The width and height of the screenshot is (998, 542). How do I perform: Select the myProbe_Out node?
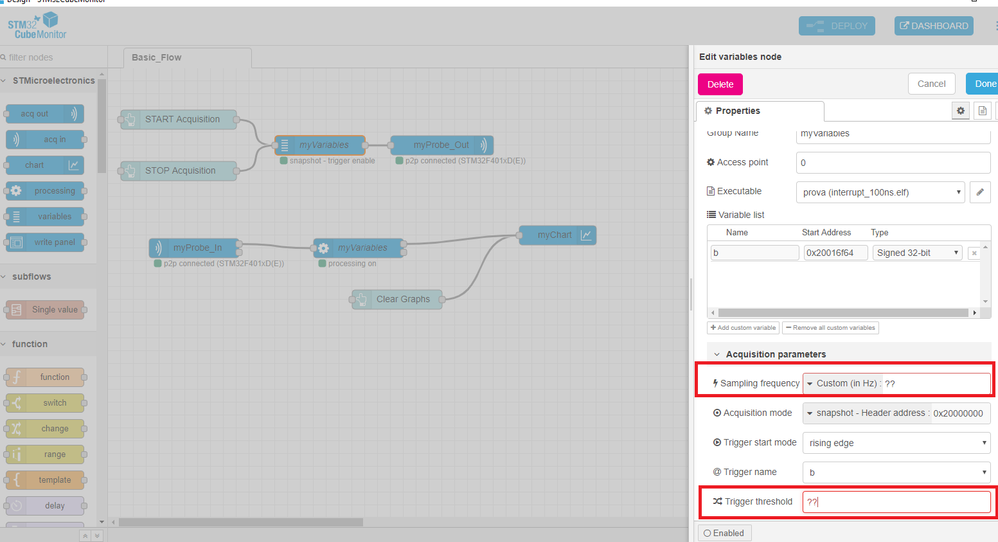pos(442,145)
